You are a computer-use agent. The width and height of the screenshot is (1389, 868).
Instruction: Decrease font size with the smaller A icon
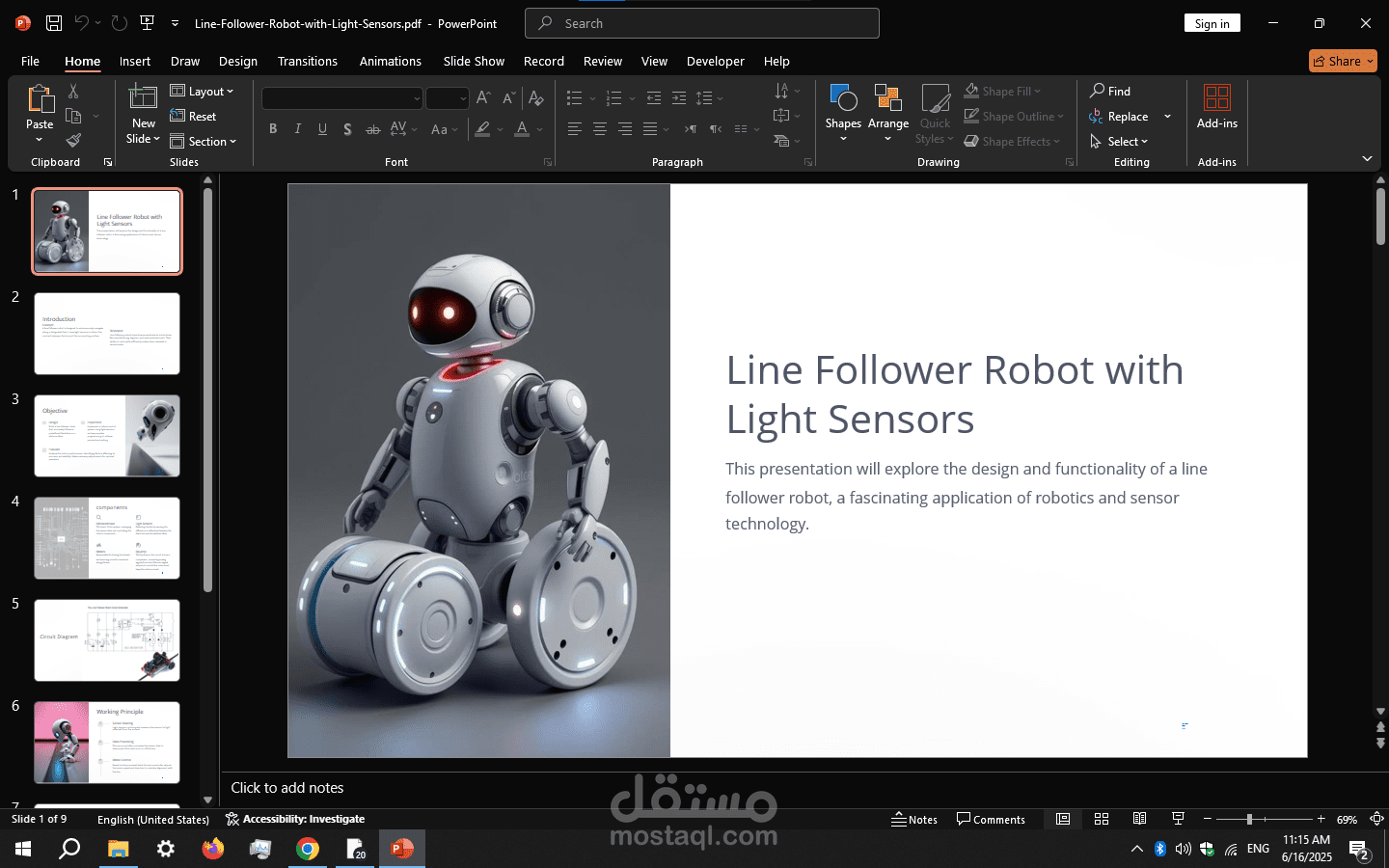[509, 98]
